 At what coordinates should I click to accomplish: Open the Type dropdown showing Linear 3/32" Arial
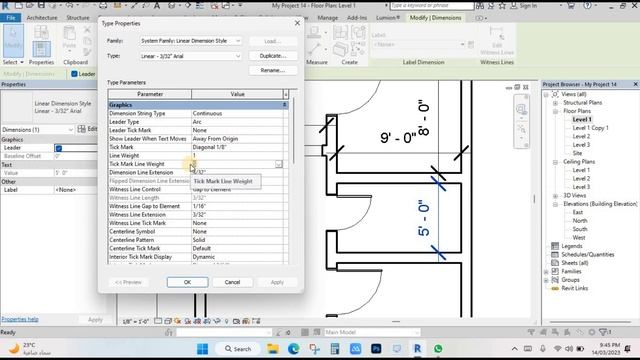pos(190,56)
